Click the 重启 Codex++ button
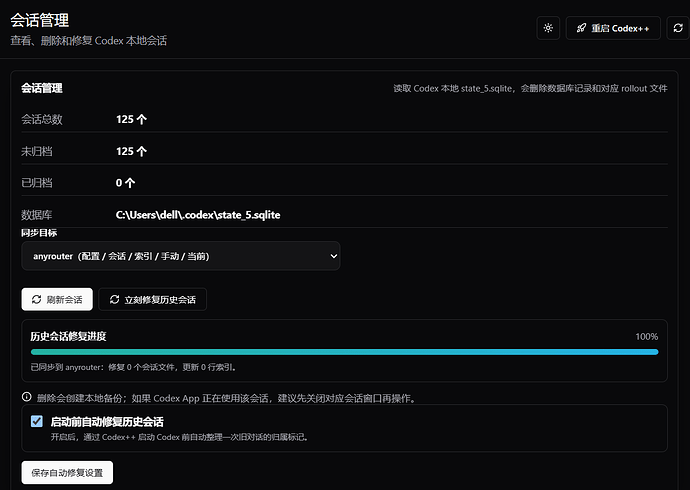The image size is (690, 490). 613,28
